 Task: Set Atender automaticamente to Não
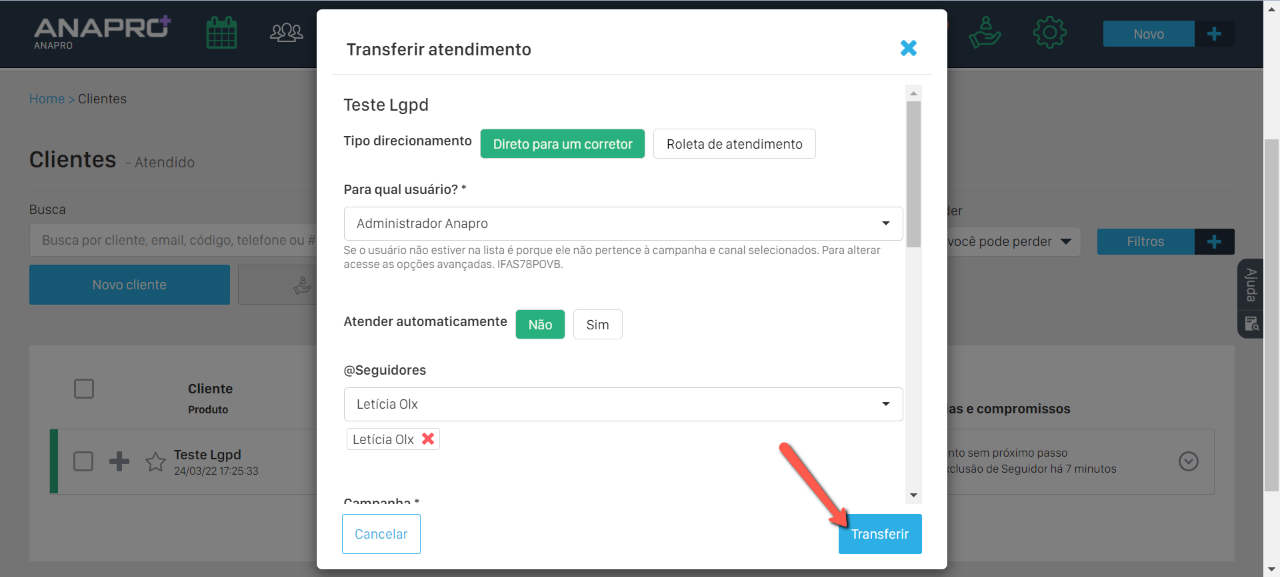pos(540,324)
